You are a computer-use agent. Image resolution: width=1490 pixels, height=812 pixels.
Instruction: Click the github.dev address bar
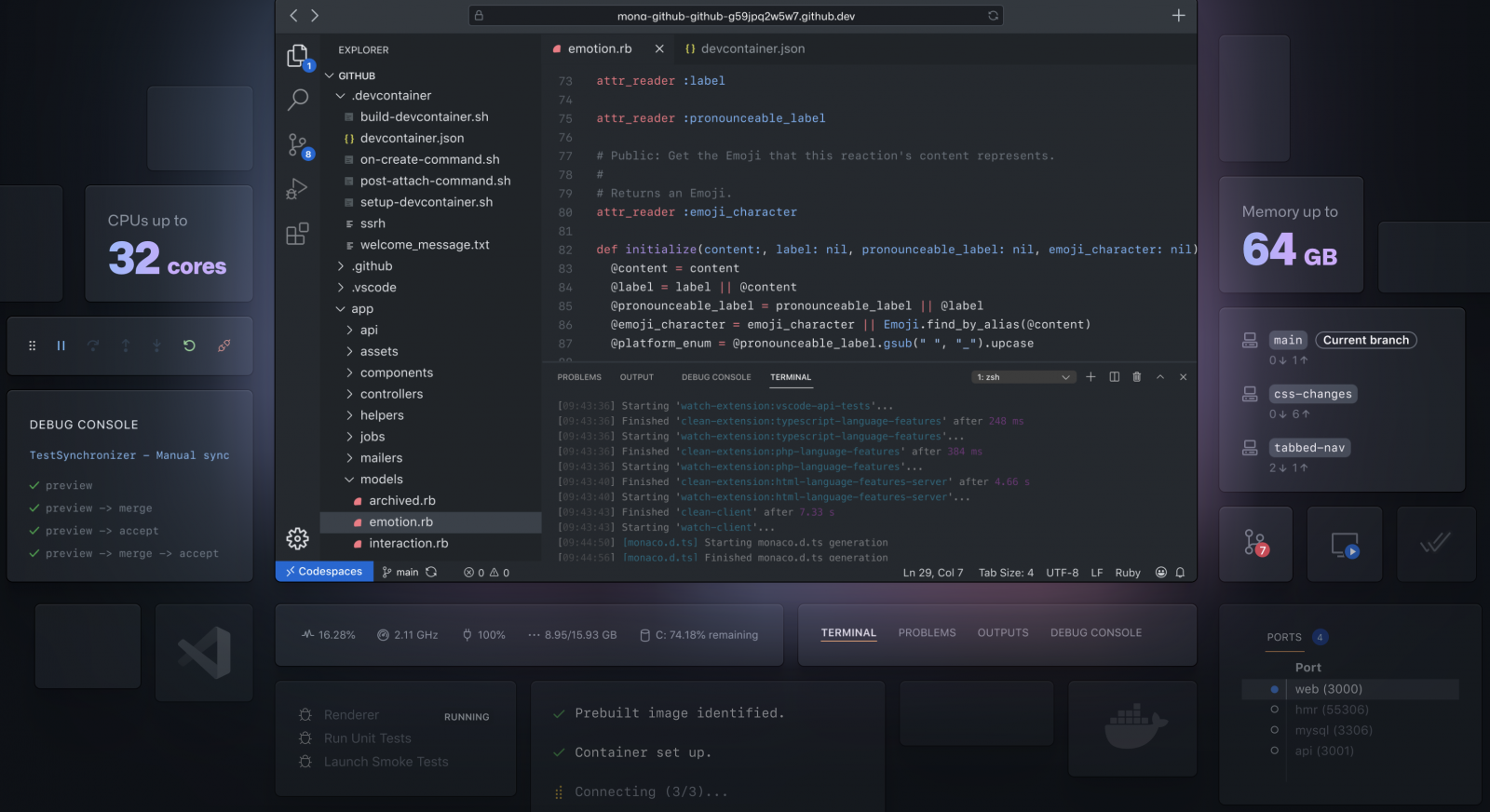735,16
